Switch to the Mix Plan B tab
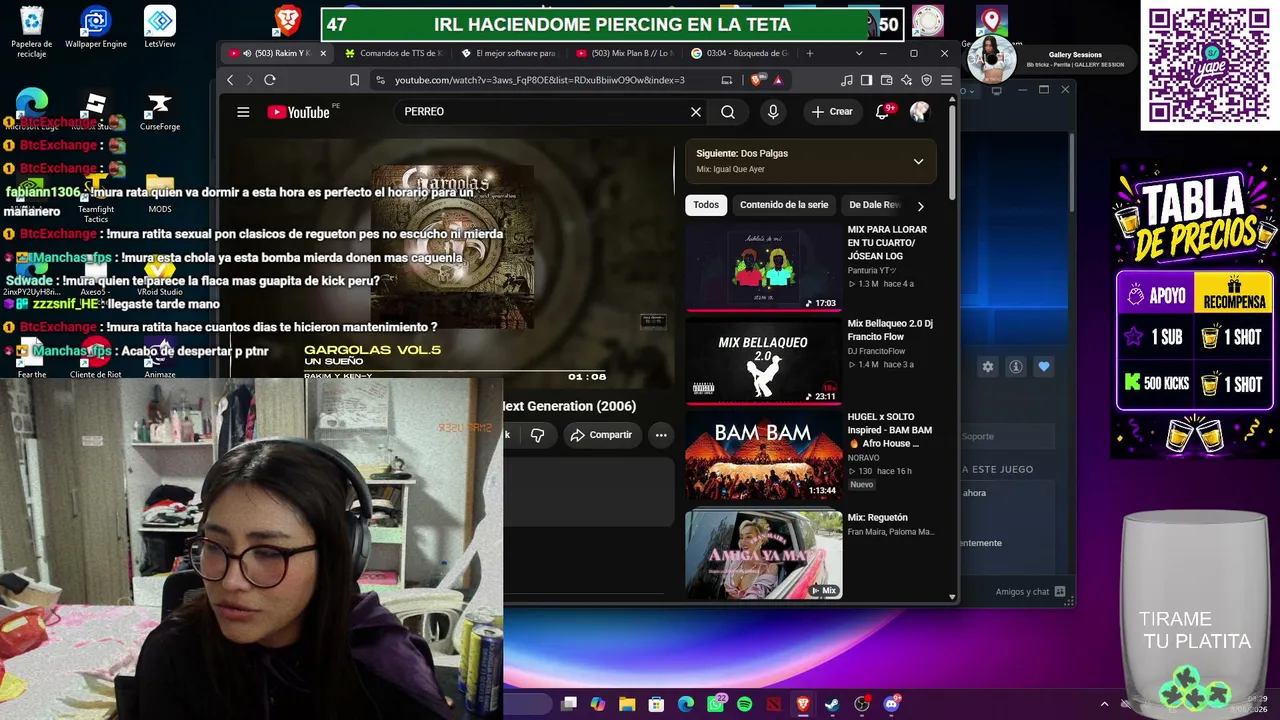Image resolution: width=1280 pixels, height=720 pixels. pos(626,53)
